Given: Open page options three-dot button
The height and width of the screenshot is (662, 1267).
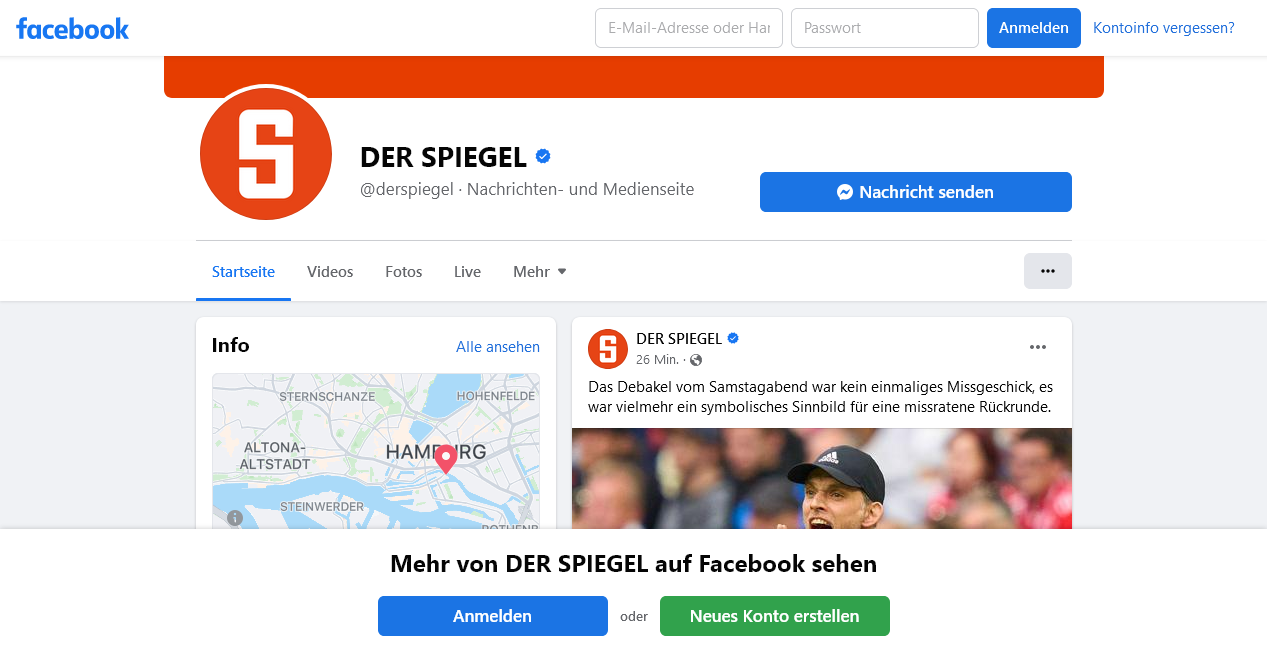Looking at the screenshot, I should pyautogui.click(x=1047, y=271).
